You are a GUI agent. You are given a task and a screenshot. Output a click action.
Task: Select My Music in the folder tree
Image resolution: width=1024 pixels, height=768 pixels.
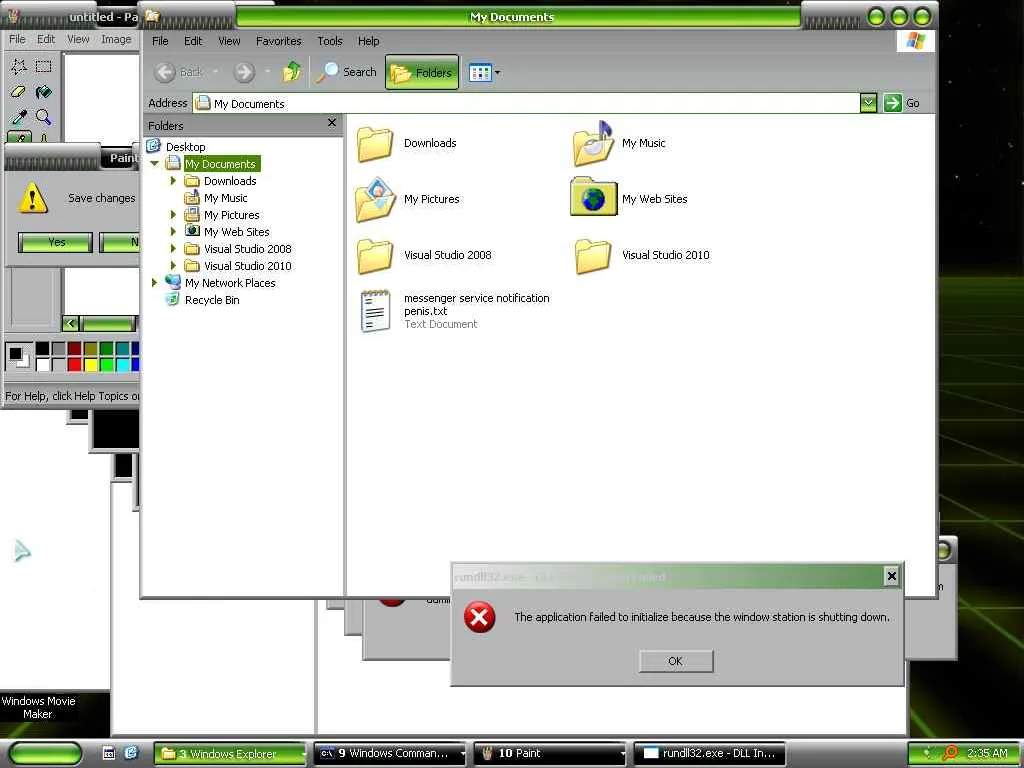coord(225,198)
